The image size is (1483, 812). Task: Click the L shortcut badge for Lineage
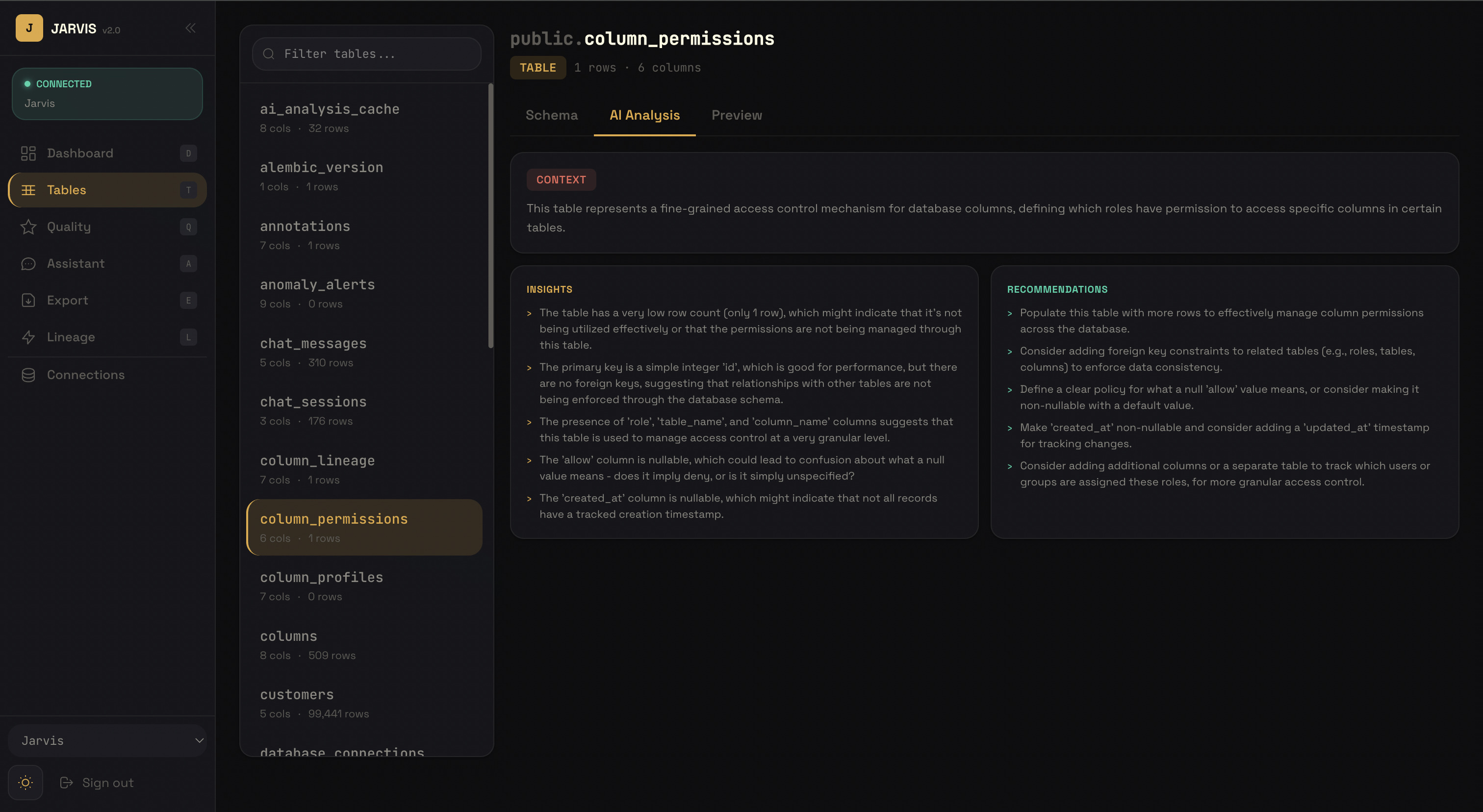188,337
